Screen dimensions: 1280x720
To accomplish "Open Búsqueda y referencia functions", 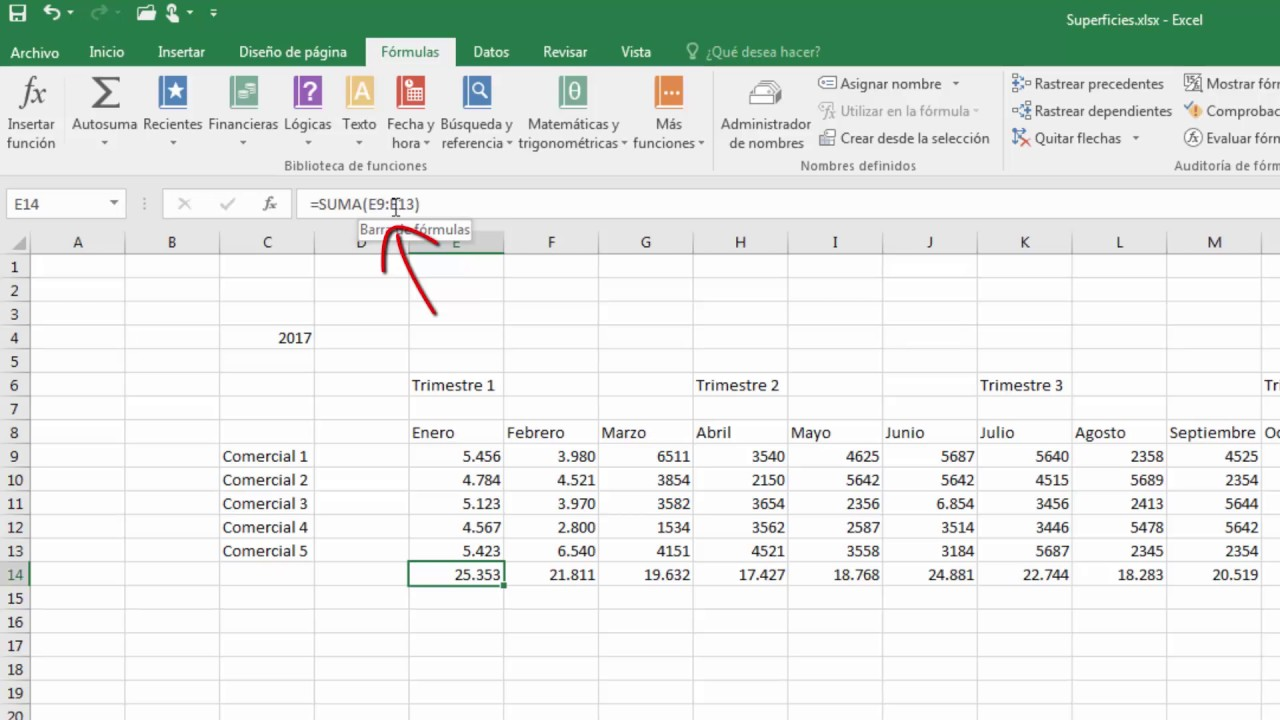I will [477, 114].
